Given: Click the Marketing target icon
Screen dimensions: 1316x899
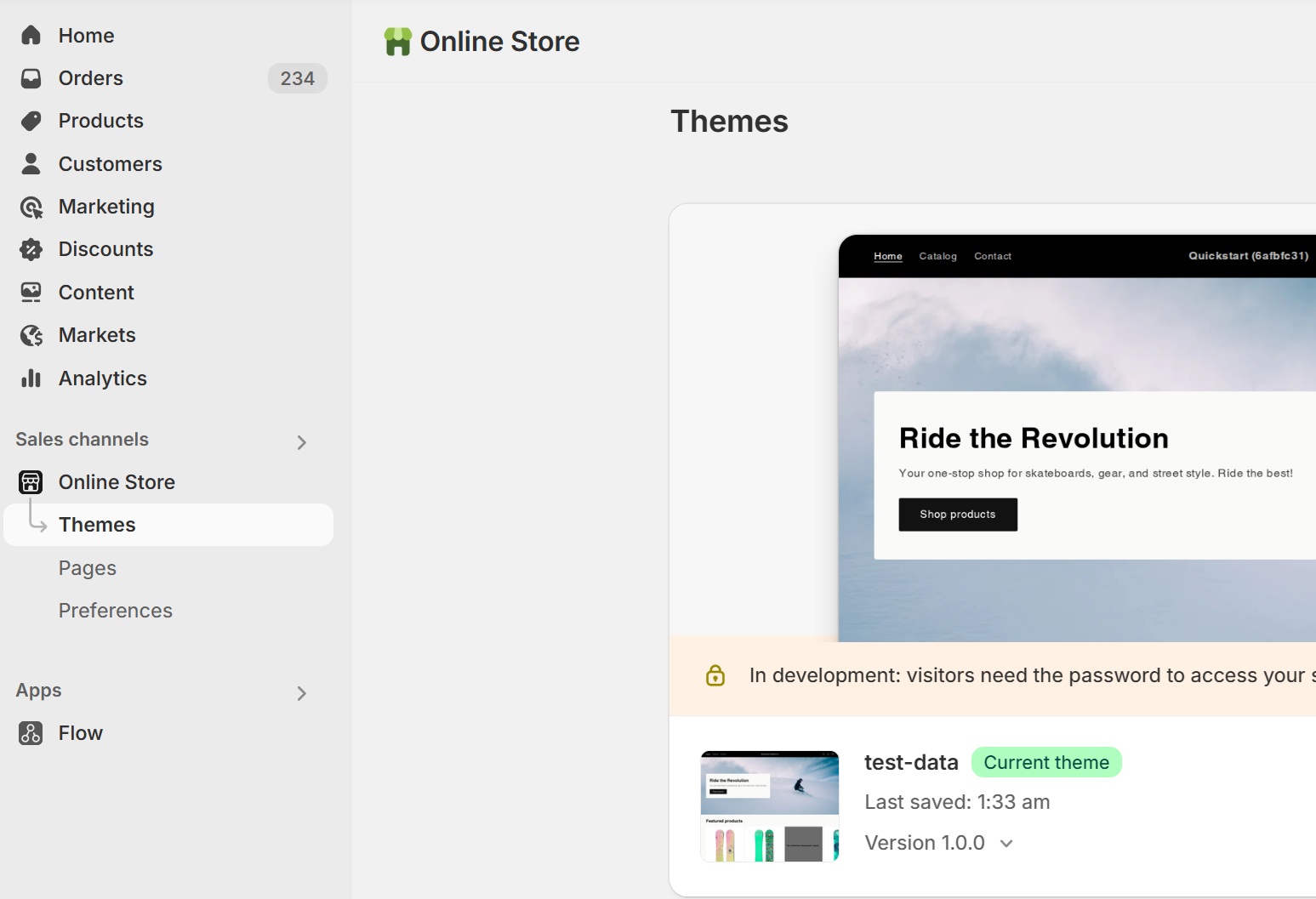Looking at the screenshot, I should point(31,207).
